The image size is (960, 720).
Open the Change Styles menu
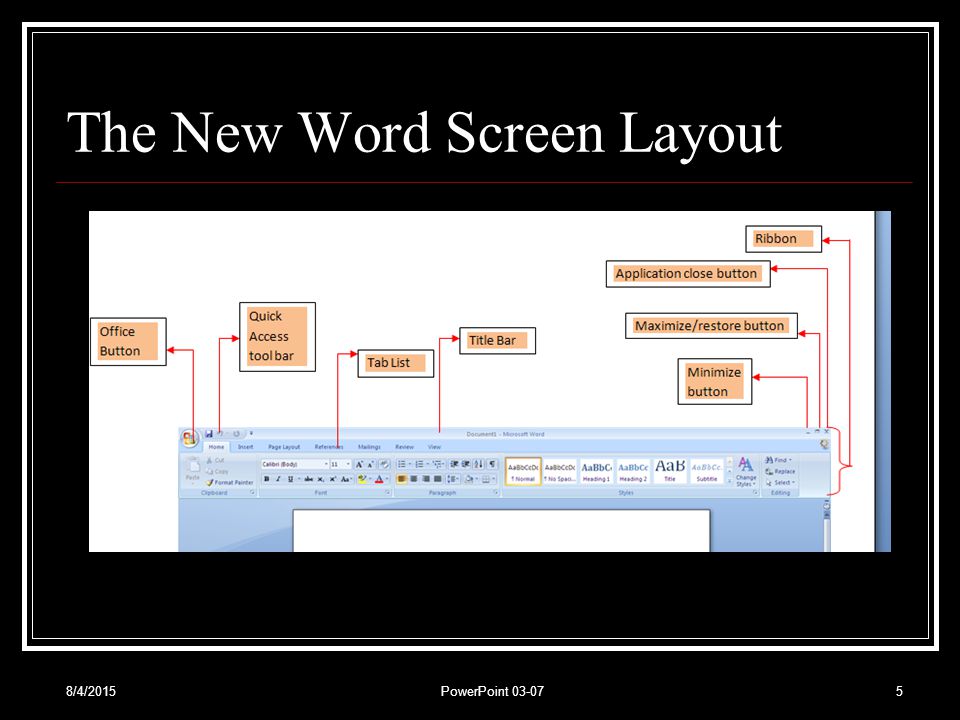coord(746,471)
